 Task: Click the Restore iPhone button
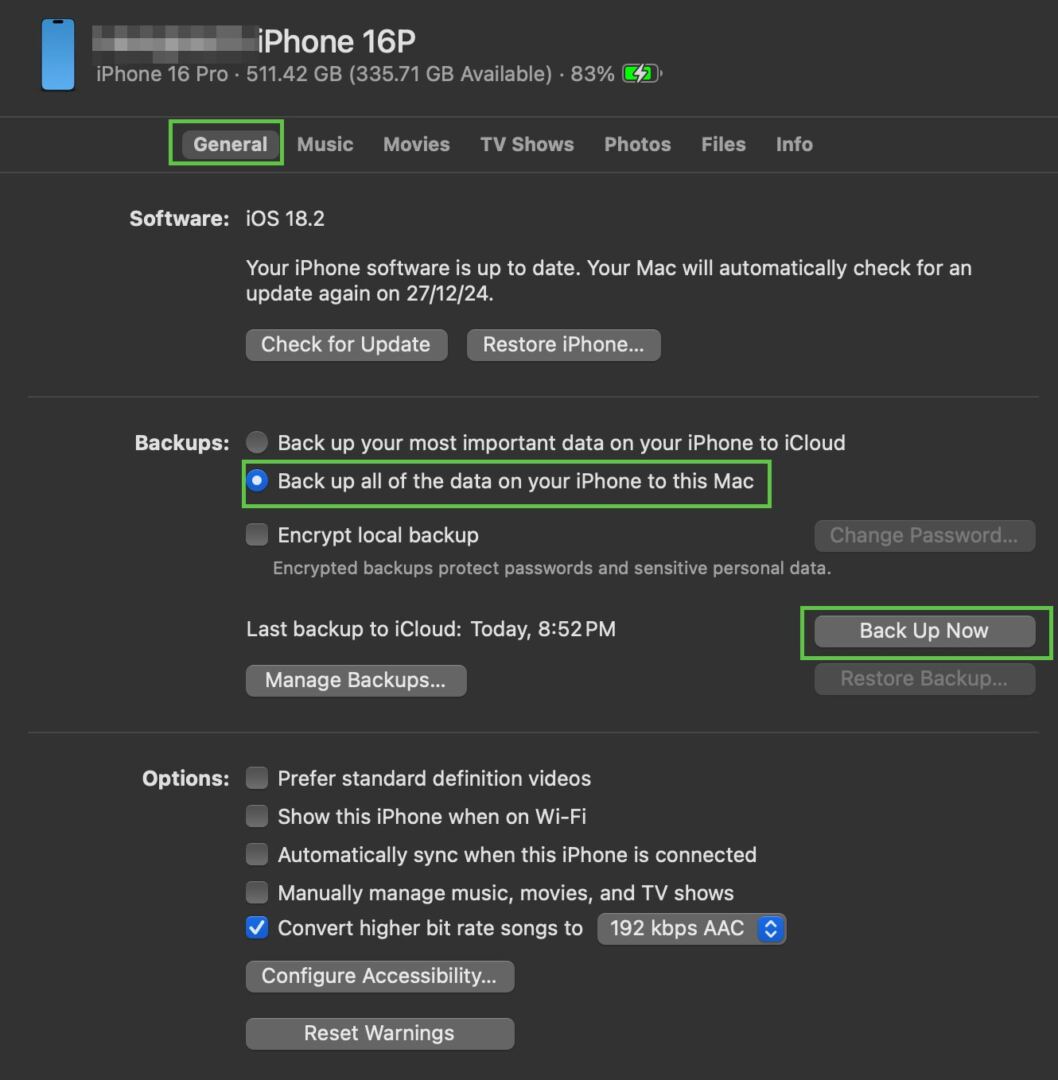pos(563,345)
